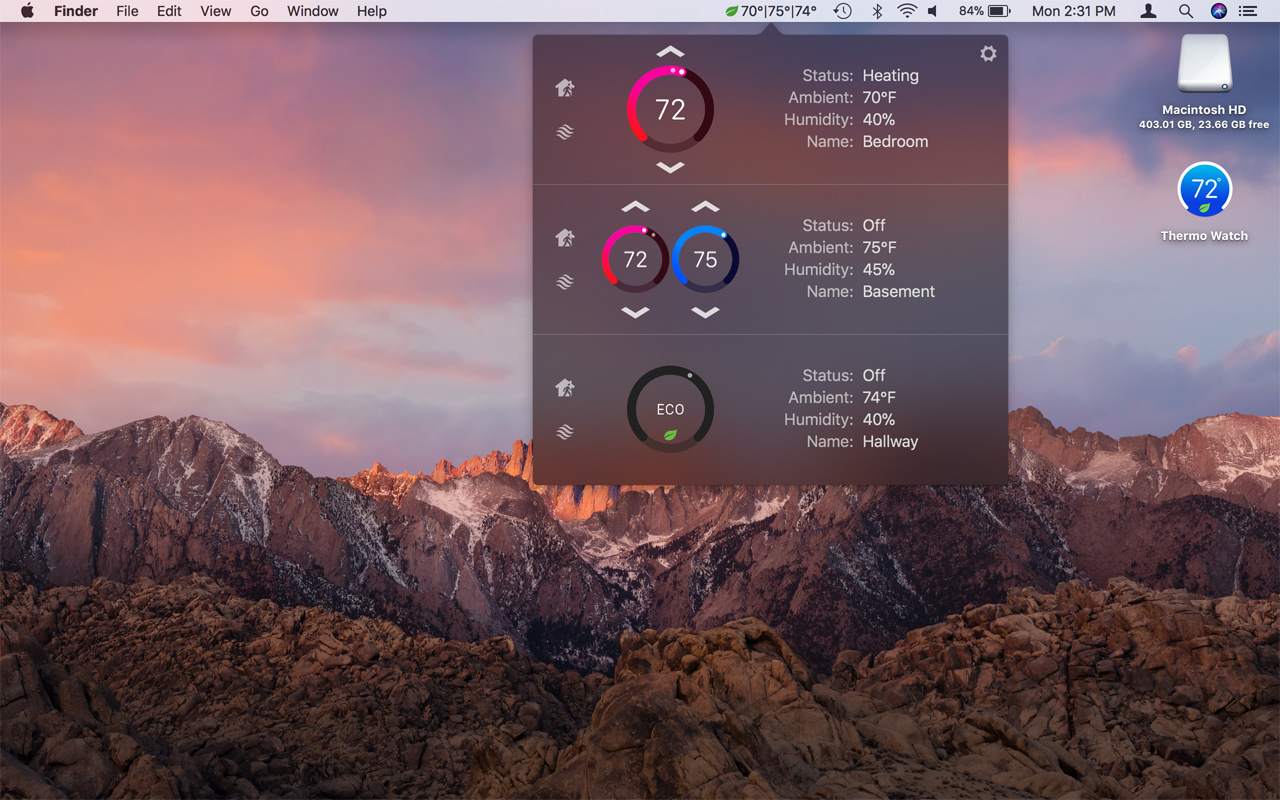
Task: Select the Macintosh HD drive icon
Action: [1204, 65]
